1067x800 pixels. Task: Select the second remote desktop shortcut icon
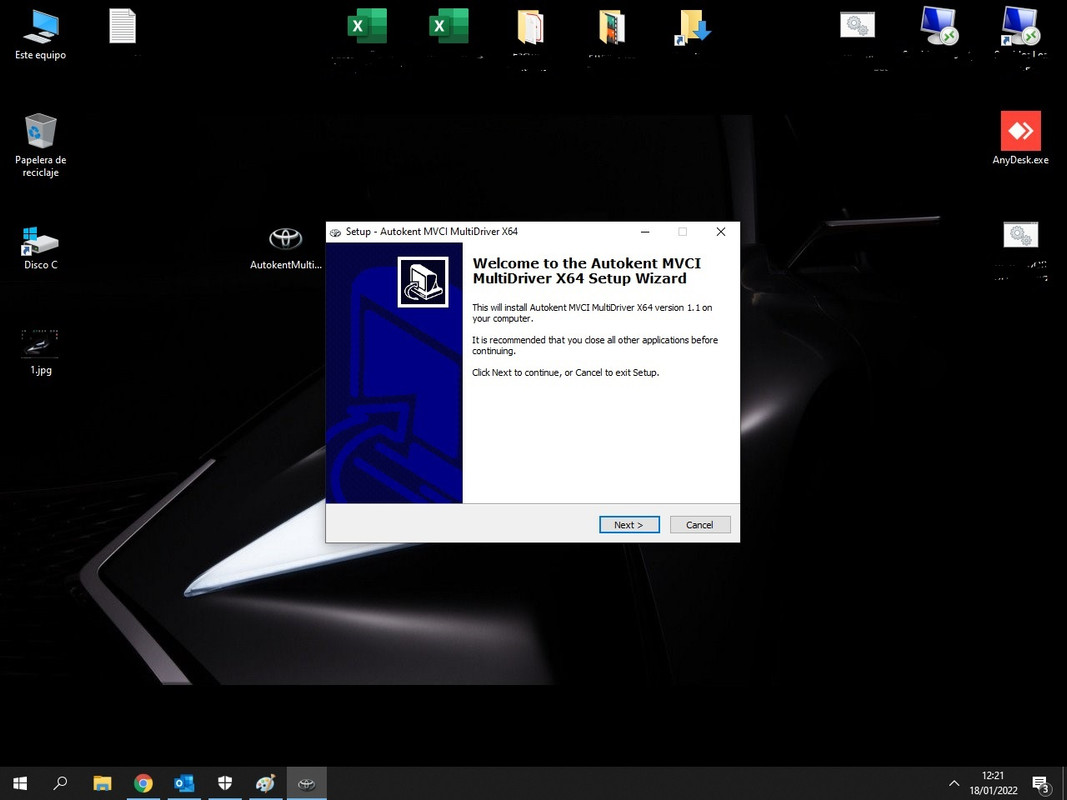pyautogui.click(x=1020, y=26)
